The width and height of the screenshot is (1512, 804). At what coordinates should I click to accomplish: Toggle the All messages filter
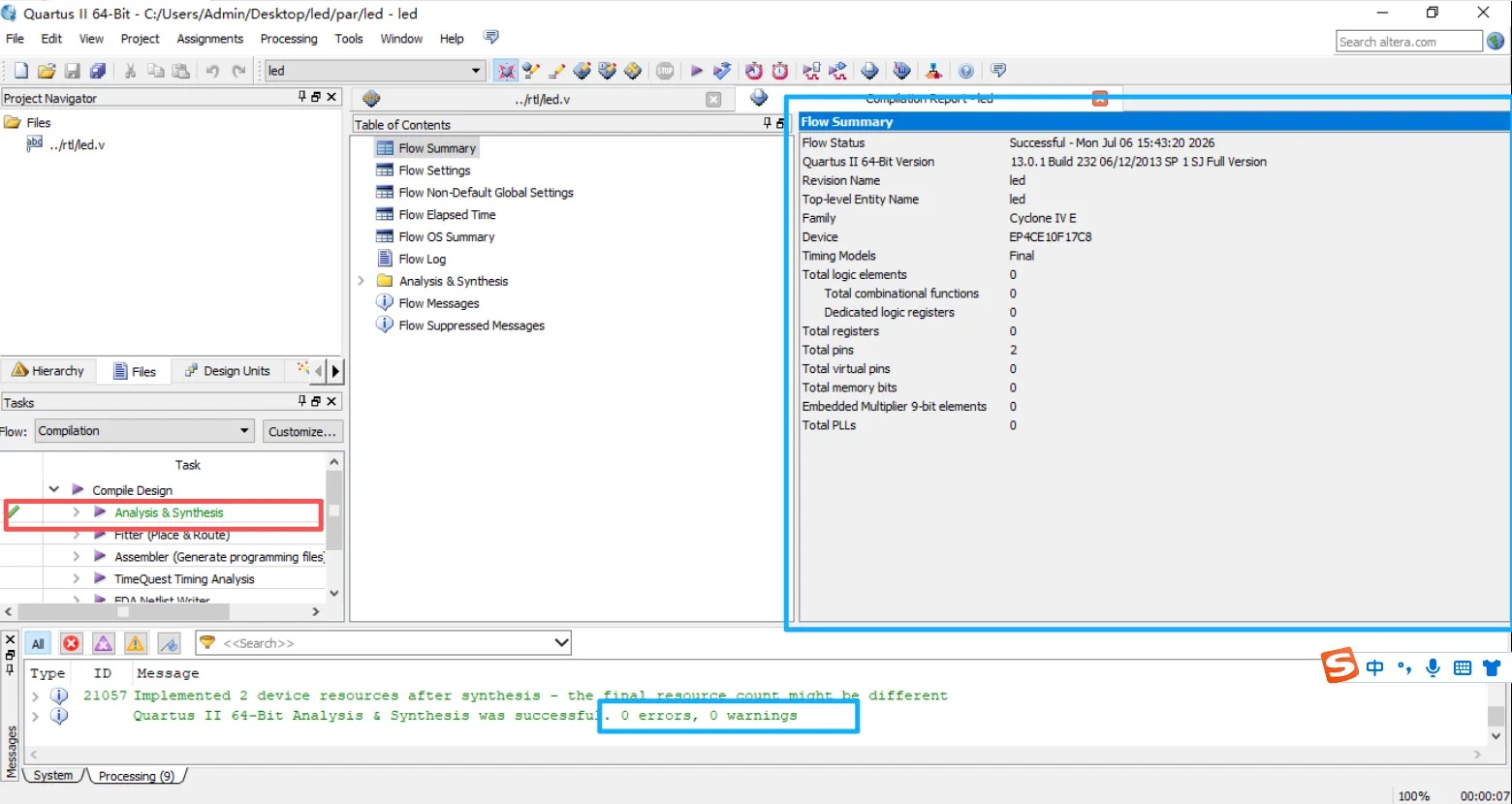(x=38, y=643)
